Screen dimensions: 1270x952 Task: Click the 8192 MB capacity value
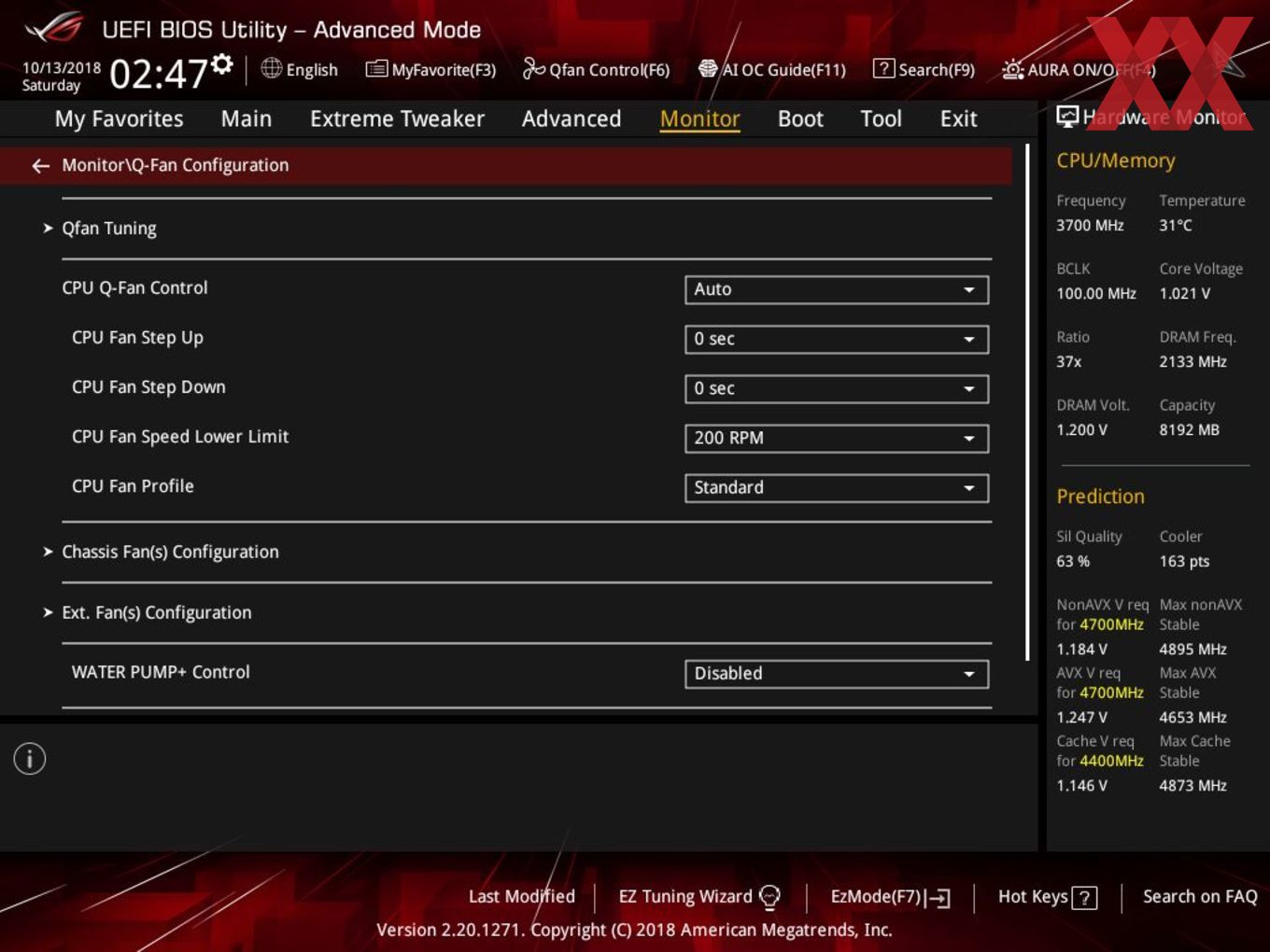pos(1189,430)
